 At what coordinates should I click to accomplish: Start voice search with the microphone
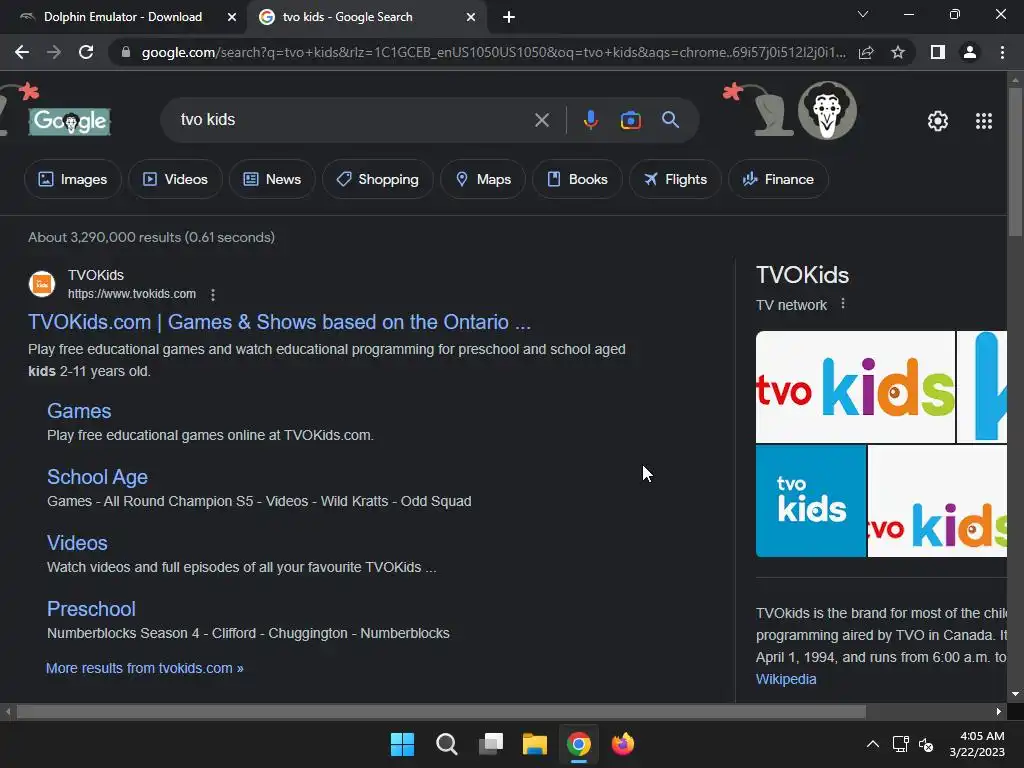[590, 120]
